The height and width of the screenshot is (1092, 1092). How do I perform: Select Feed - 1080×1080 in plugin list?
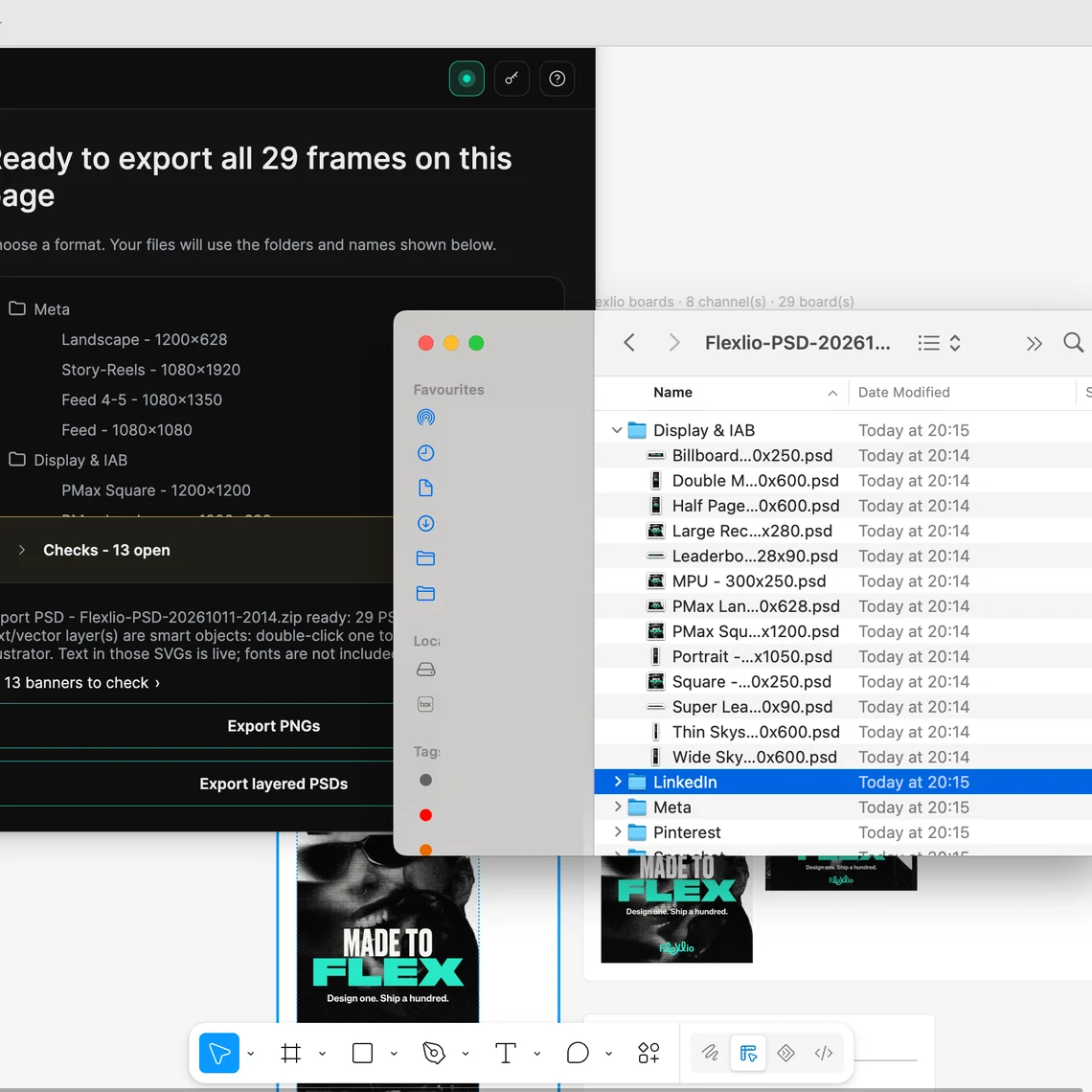pos(126,430)
